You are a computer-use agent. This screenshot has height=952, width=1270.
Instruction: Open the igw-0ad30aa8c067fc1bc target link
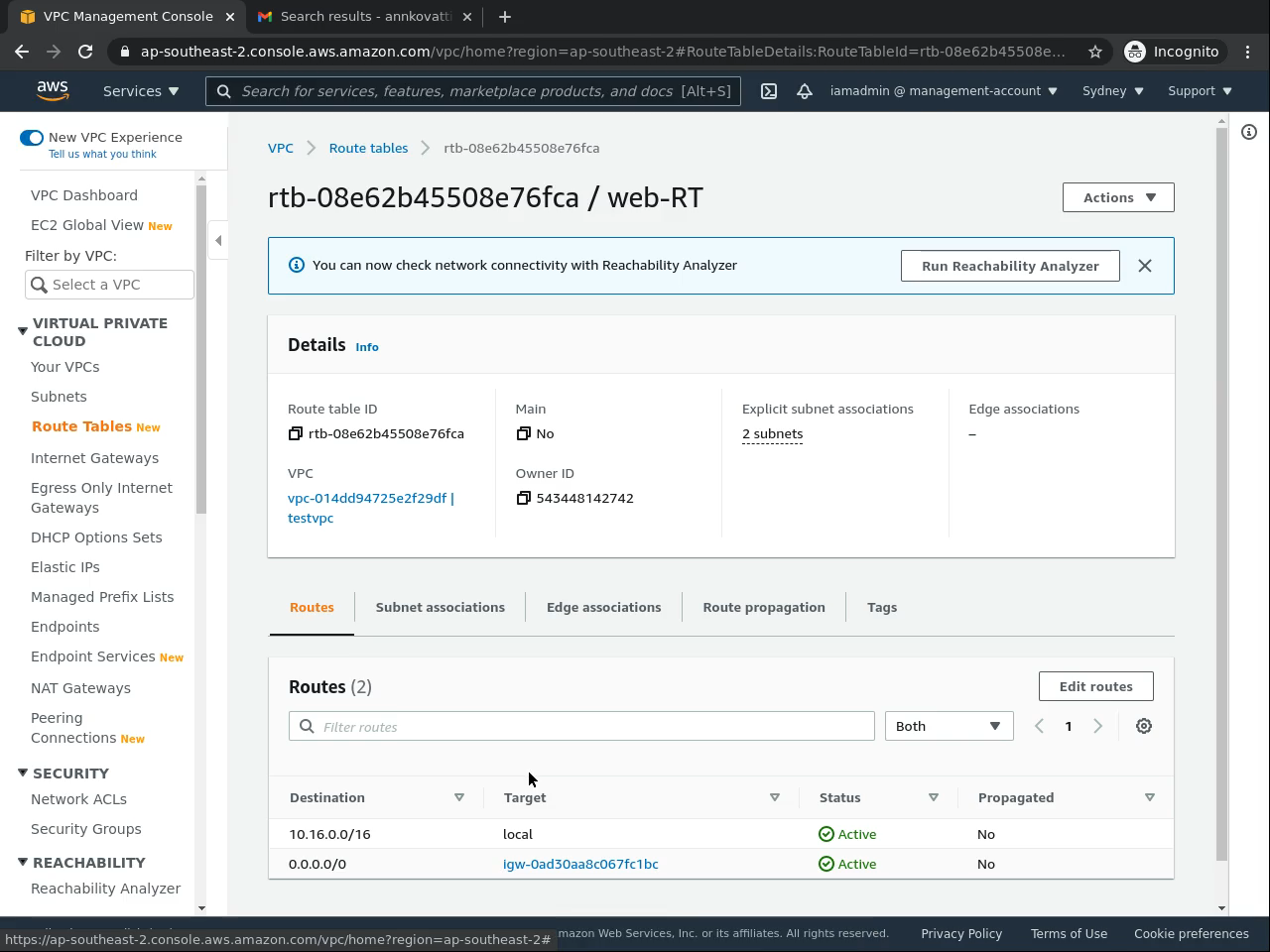580,864
